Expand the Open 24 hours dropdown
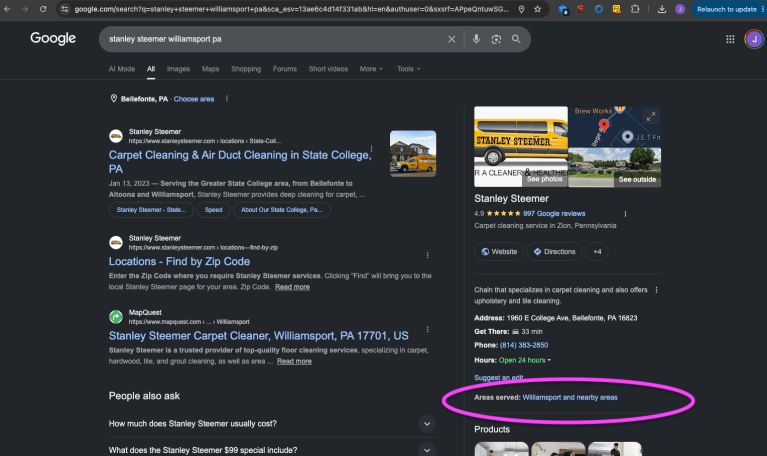 click(525, 360)
